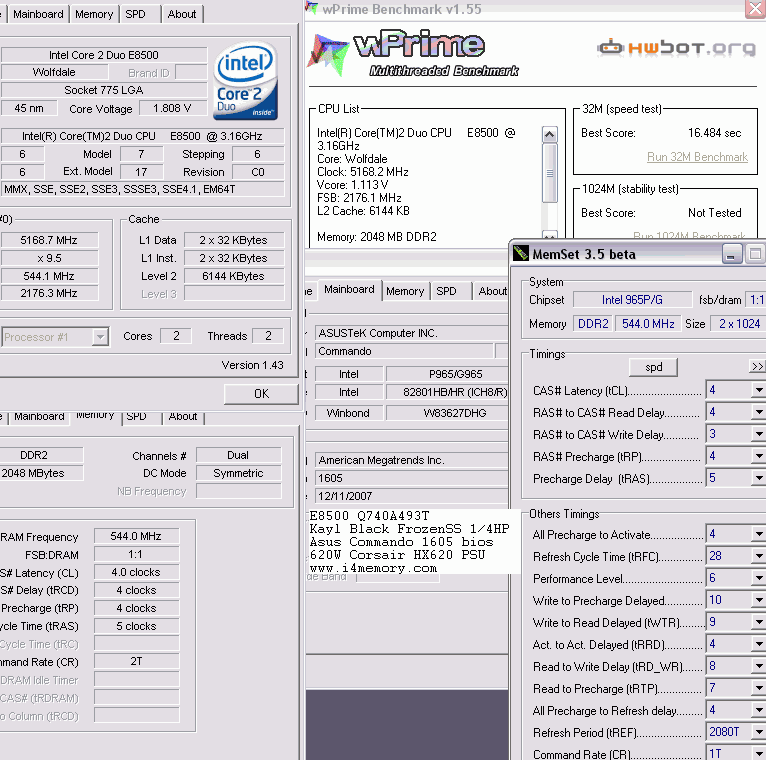Screen dimensions: 766x760
Task: Click the 2080T refresh period value
Action: point(728,732)
